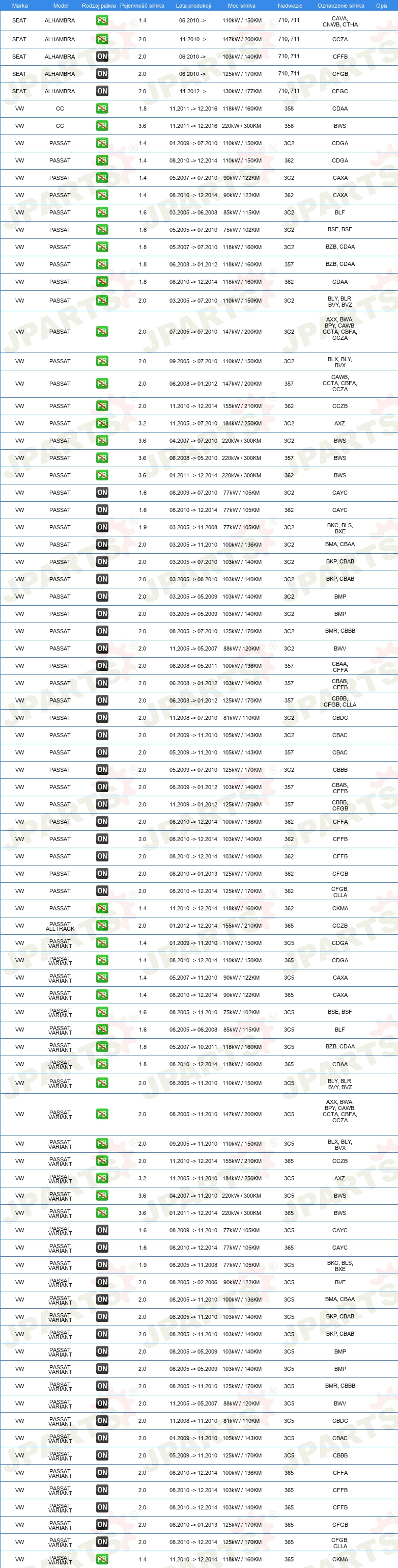The image size is (398, 1568).
Task: Click PB icon in VW CC 1.8 row
Action: [x=102, y=109]
